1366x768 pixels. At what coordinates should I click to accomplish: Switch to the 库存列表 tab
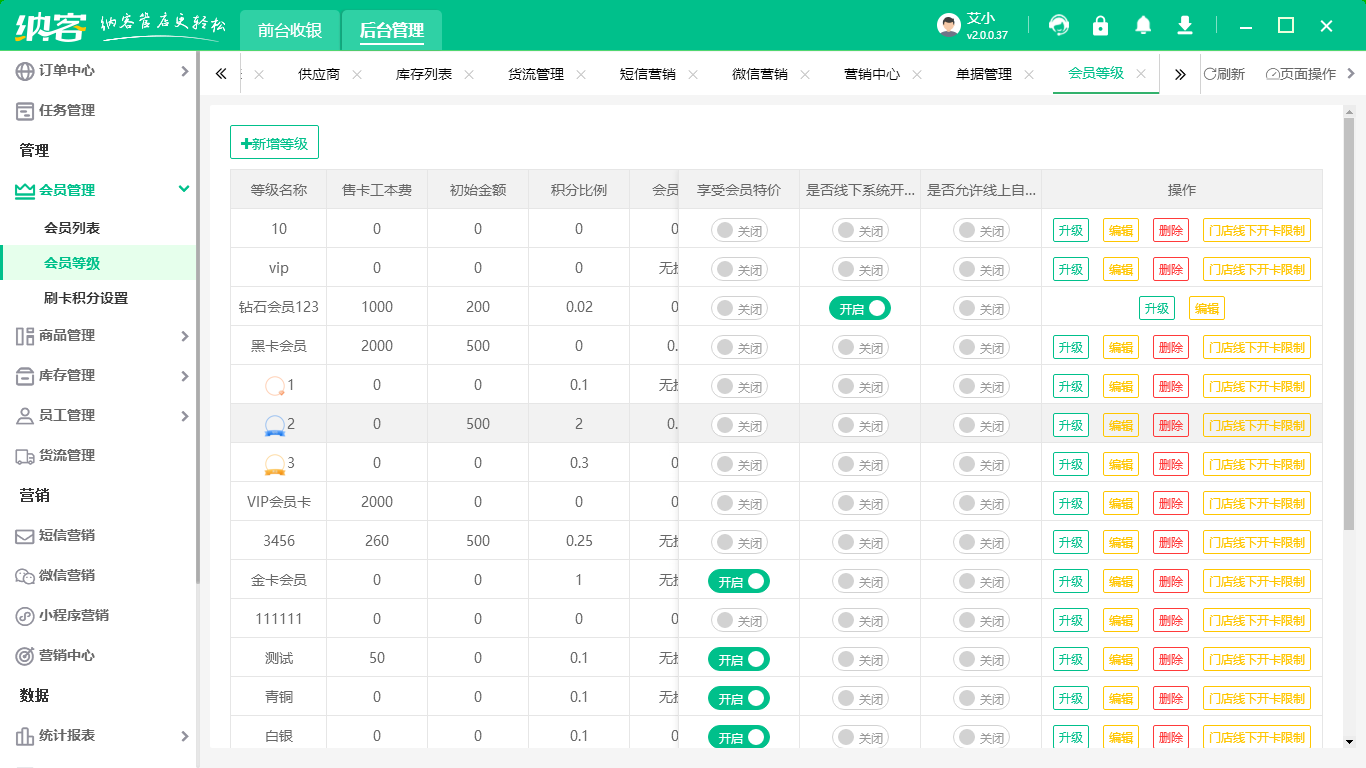coord(423,74)
